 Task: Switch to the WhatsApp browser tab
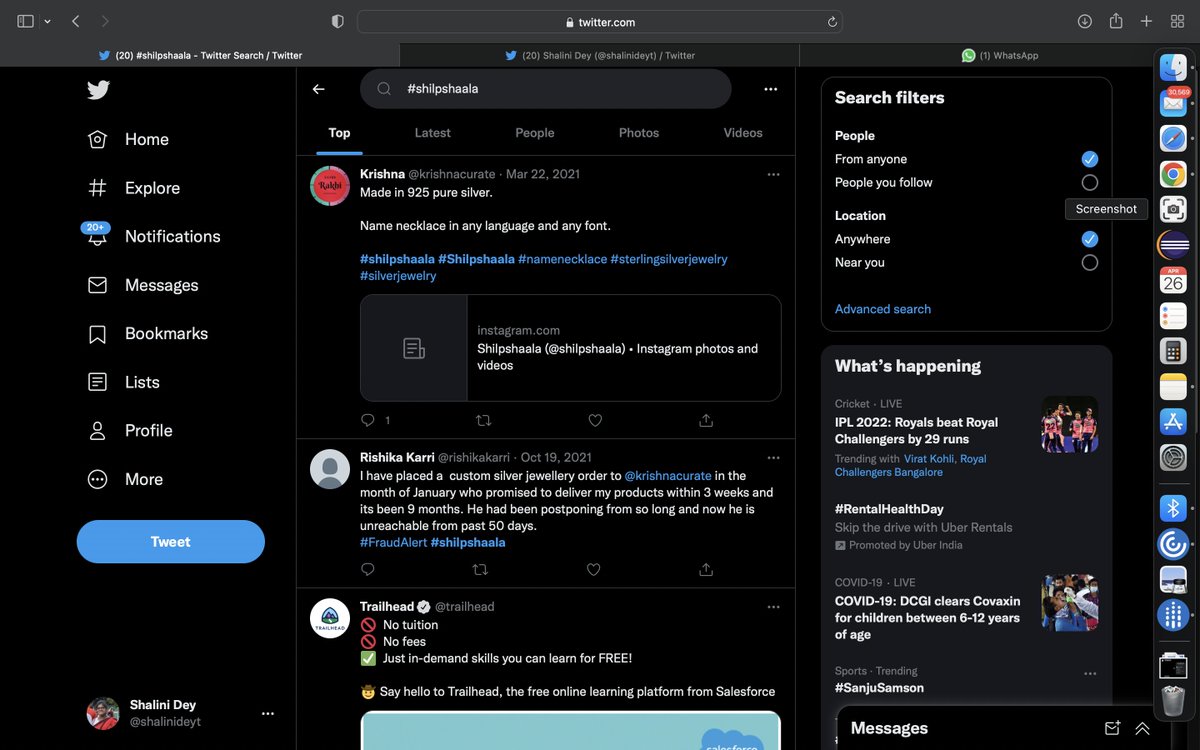[1000, 55]
